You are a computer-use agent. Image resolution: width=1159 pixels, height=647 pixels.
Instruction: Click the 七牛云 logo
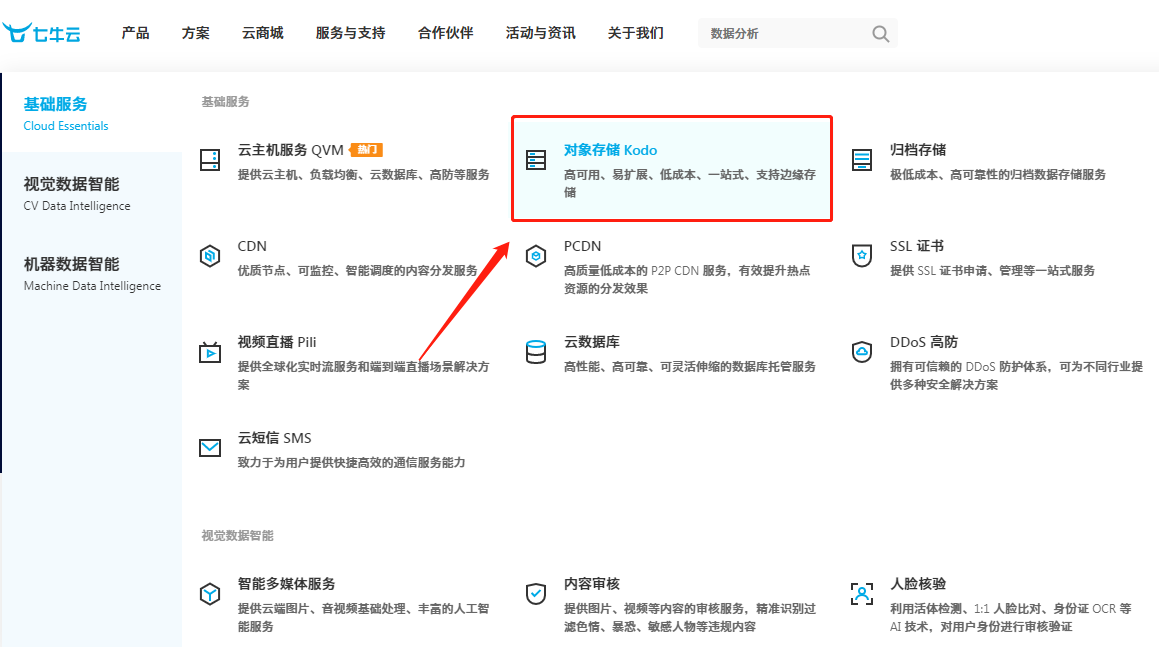tap(41, 33)
